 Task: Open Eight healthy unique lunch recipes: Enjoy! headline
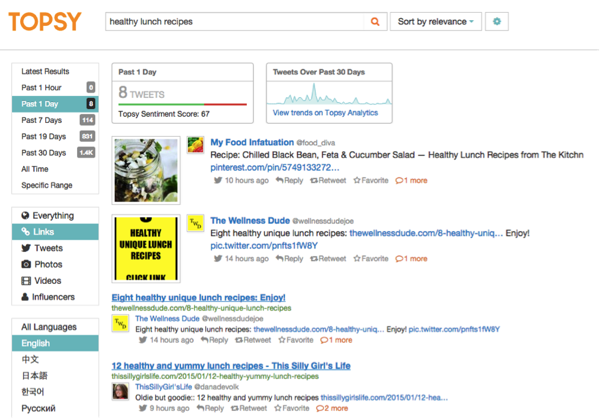(199, 297)
